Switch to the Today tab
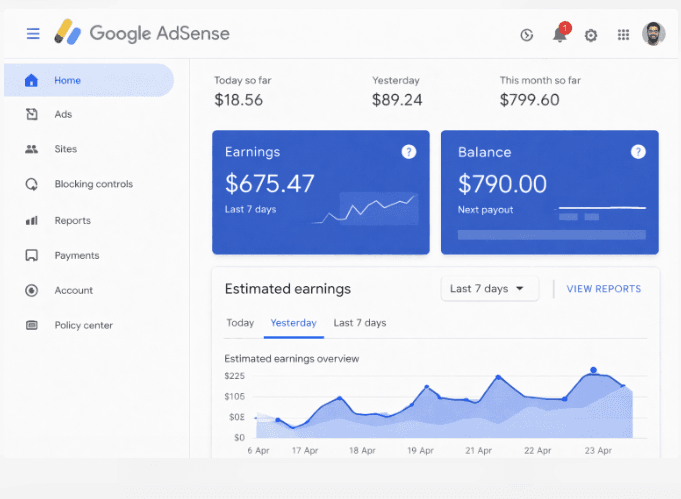The image size is (681, 499). tap(240, 323)
